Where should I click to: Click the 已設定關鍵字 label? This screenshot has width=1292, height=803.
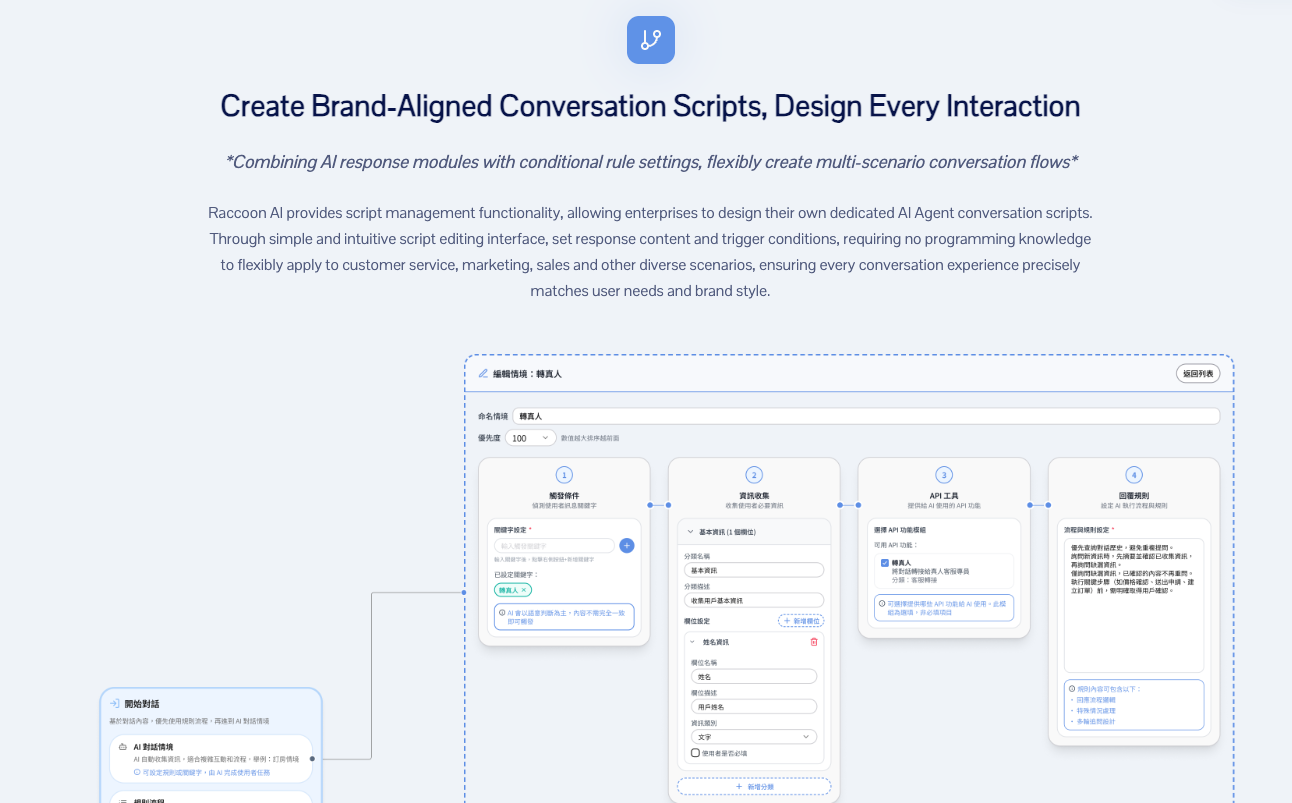pos(516,574)
